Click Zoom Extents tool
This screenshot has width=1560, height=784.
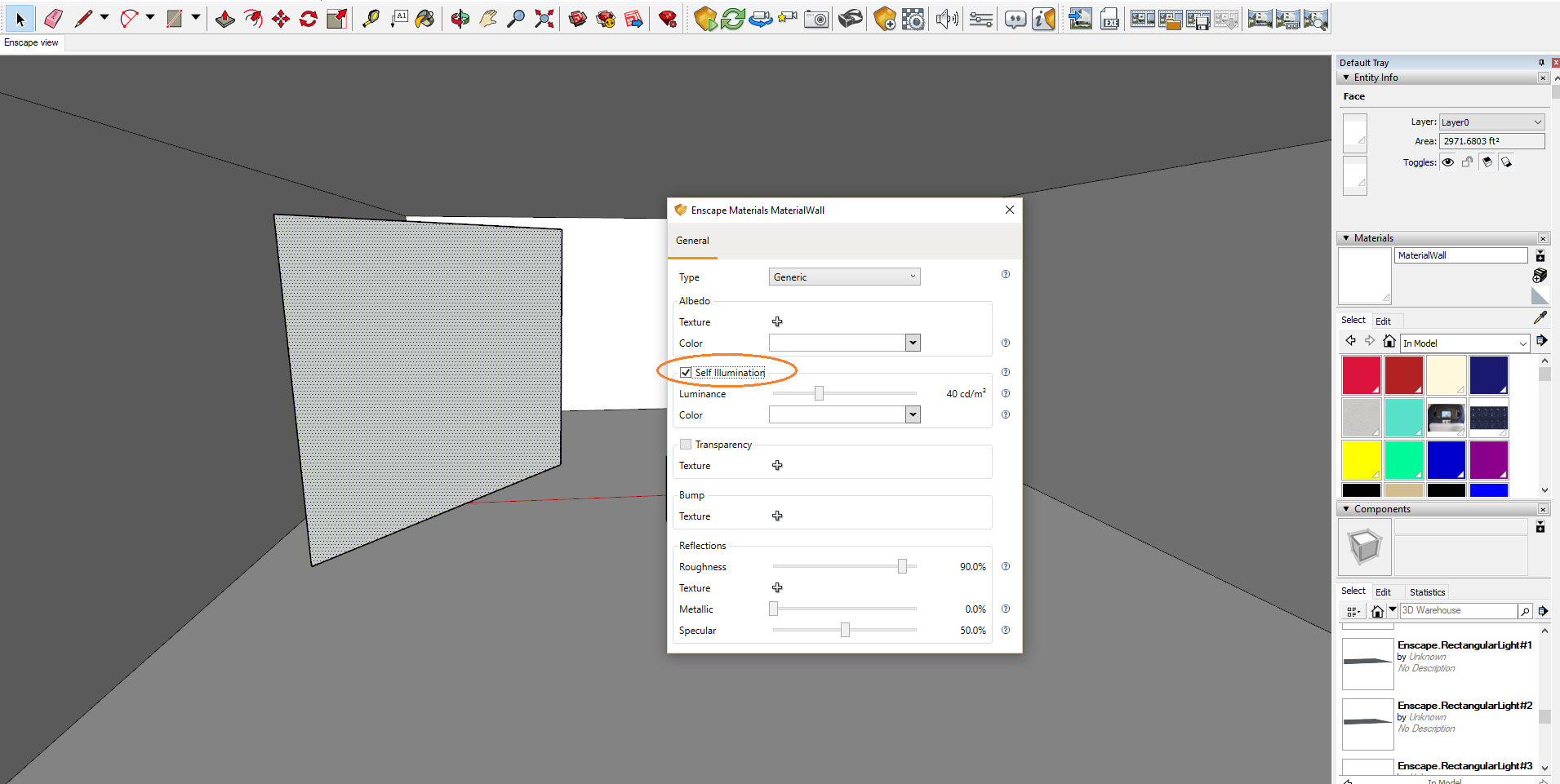[x=544, y=19]
